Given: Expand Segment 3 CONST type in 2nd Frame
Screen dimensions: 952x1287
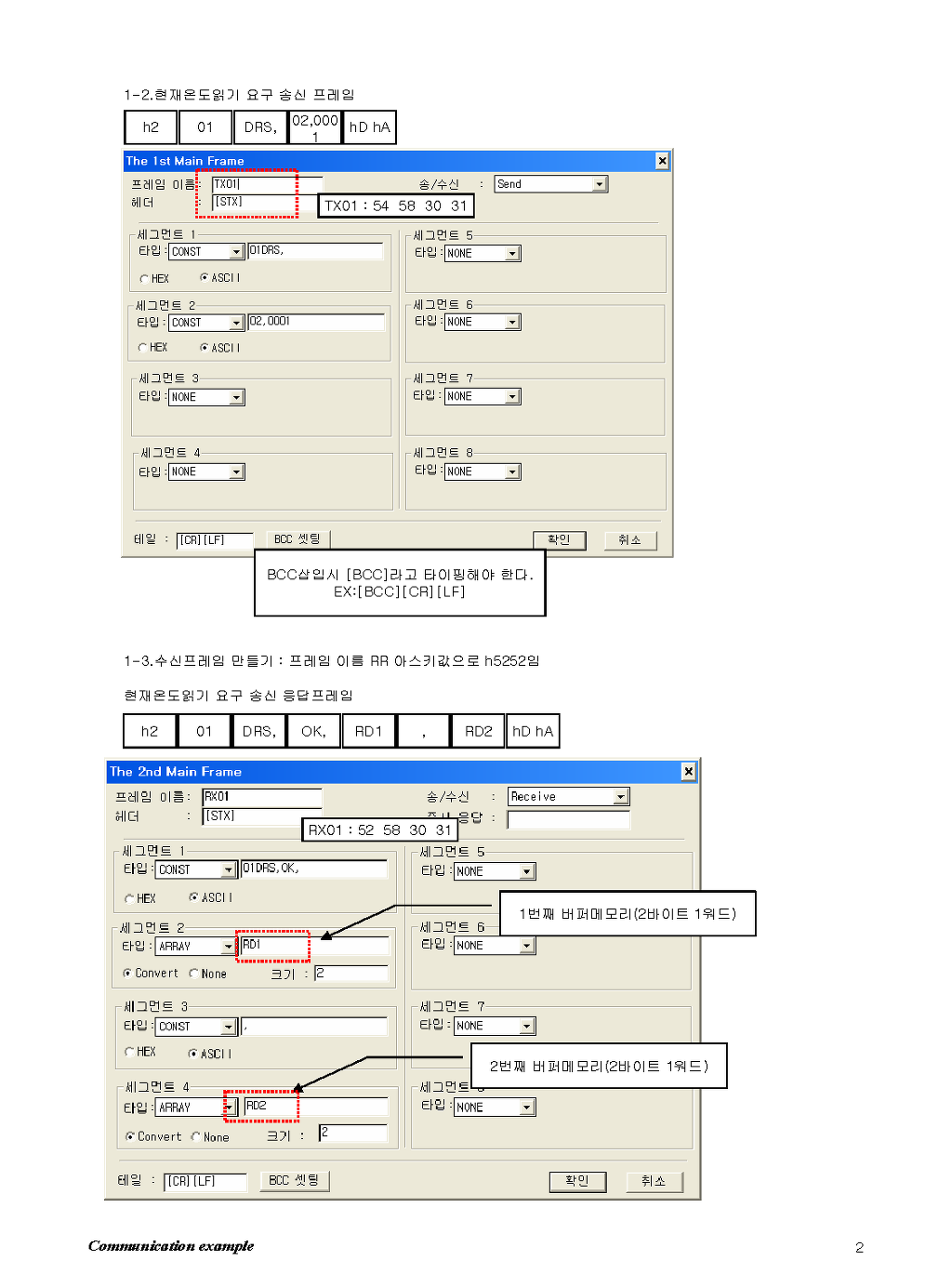Looking at the screenshot, I should [229, 1027].
